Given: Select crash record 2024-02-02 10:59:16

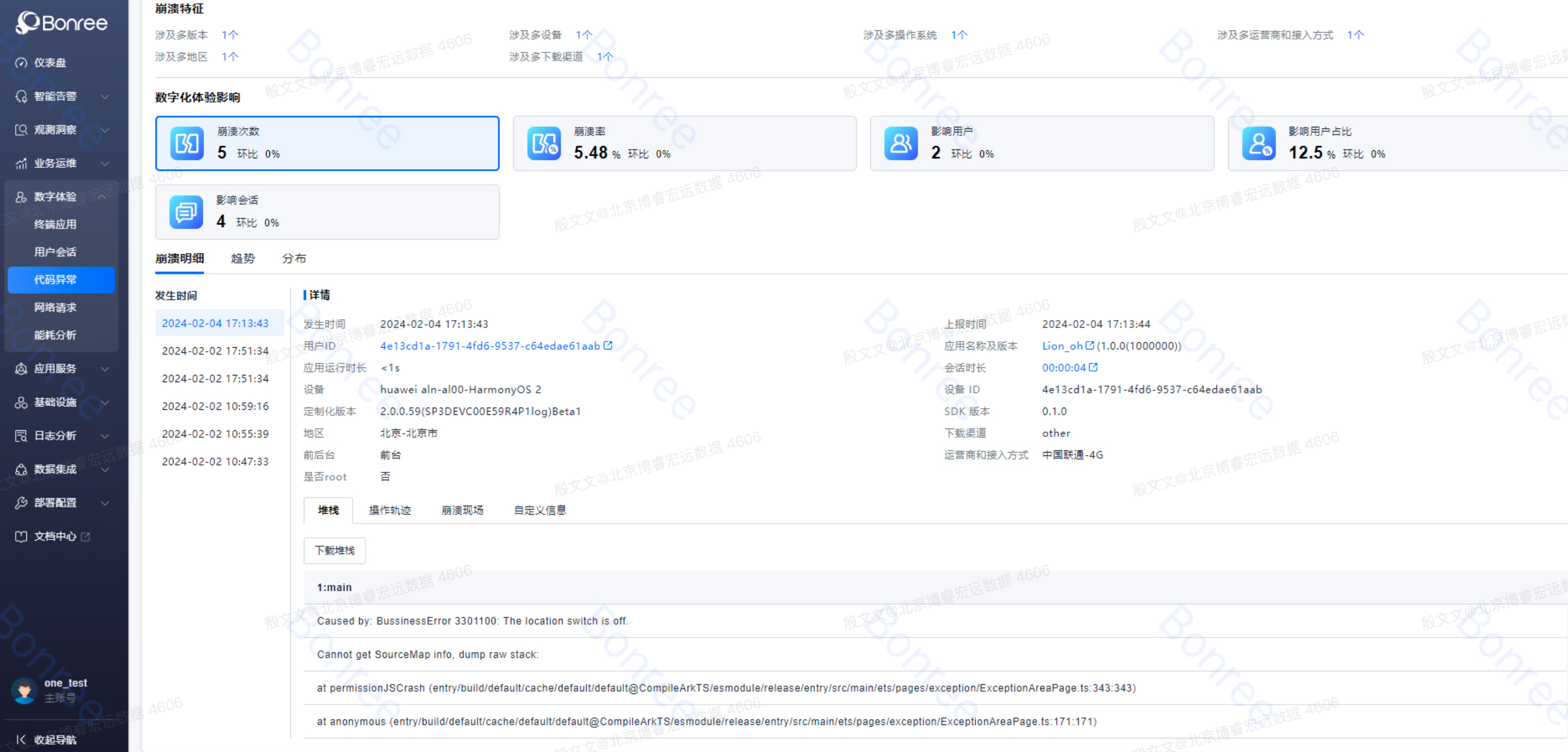Looking at the screenshot, I should [215, 405].
